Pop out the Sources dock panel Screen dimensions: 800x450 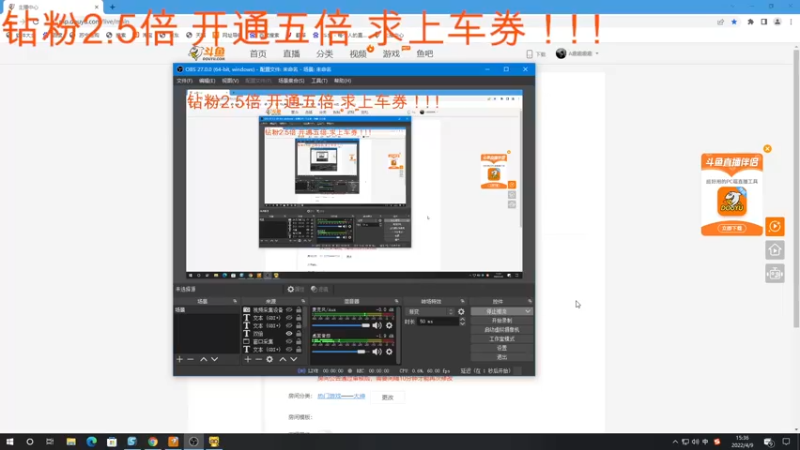point(303,301)
